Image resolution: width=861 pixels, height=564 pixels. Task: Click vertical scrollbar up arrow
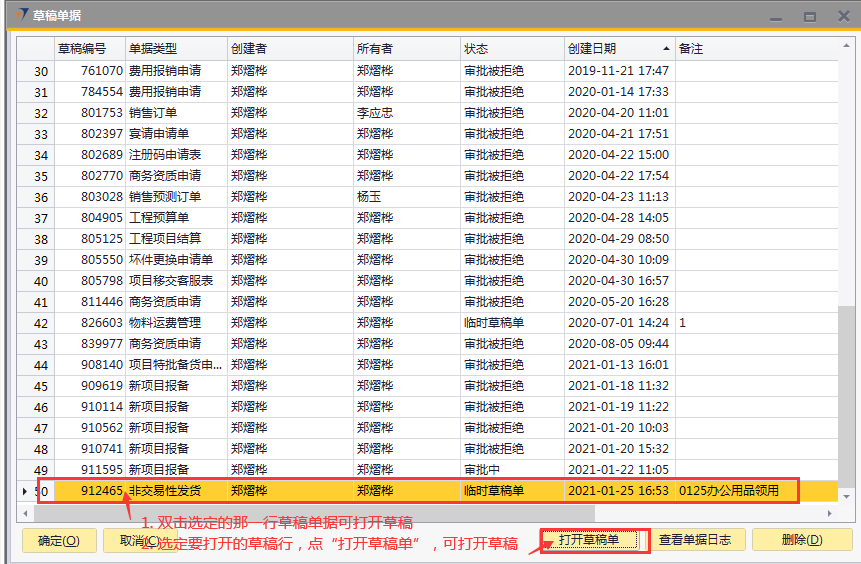pos(847,46)
